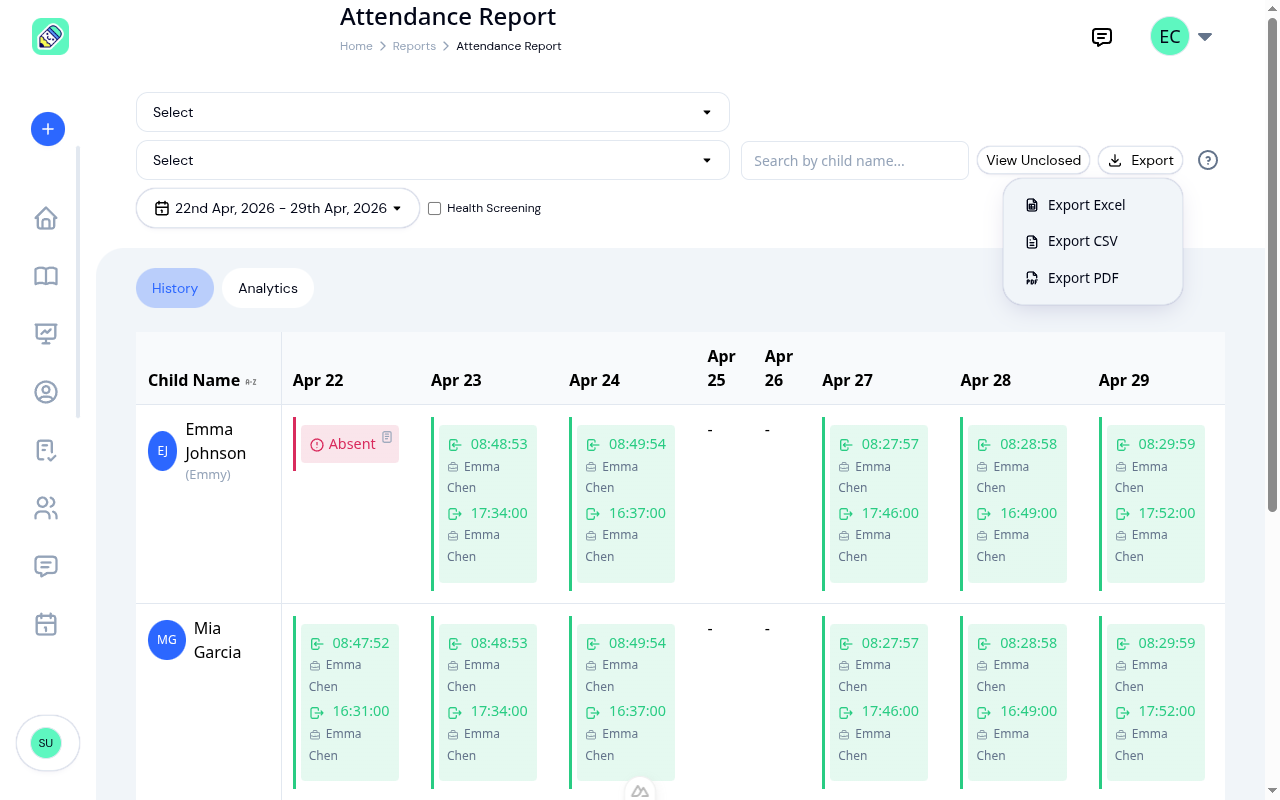Expand the second Select dropdown
The width and height of the screenshot is (1280, 800).
[x=433, y=160]
